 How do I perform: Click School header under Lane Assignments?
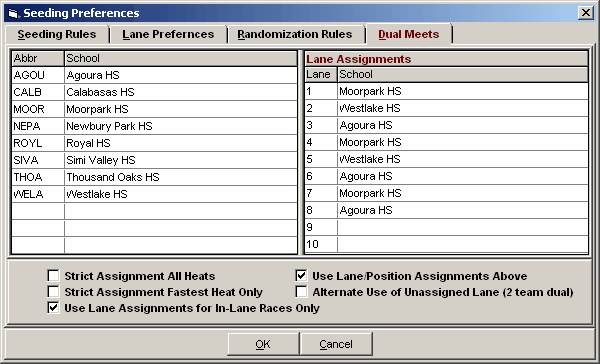click(x=463, y=74)
